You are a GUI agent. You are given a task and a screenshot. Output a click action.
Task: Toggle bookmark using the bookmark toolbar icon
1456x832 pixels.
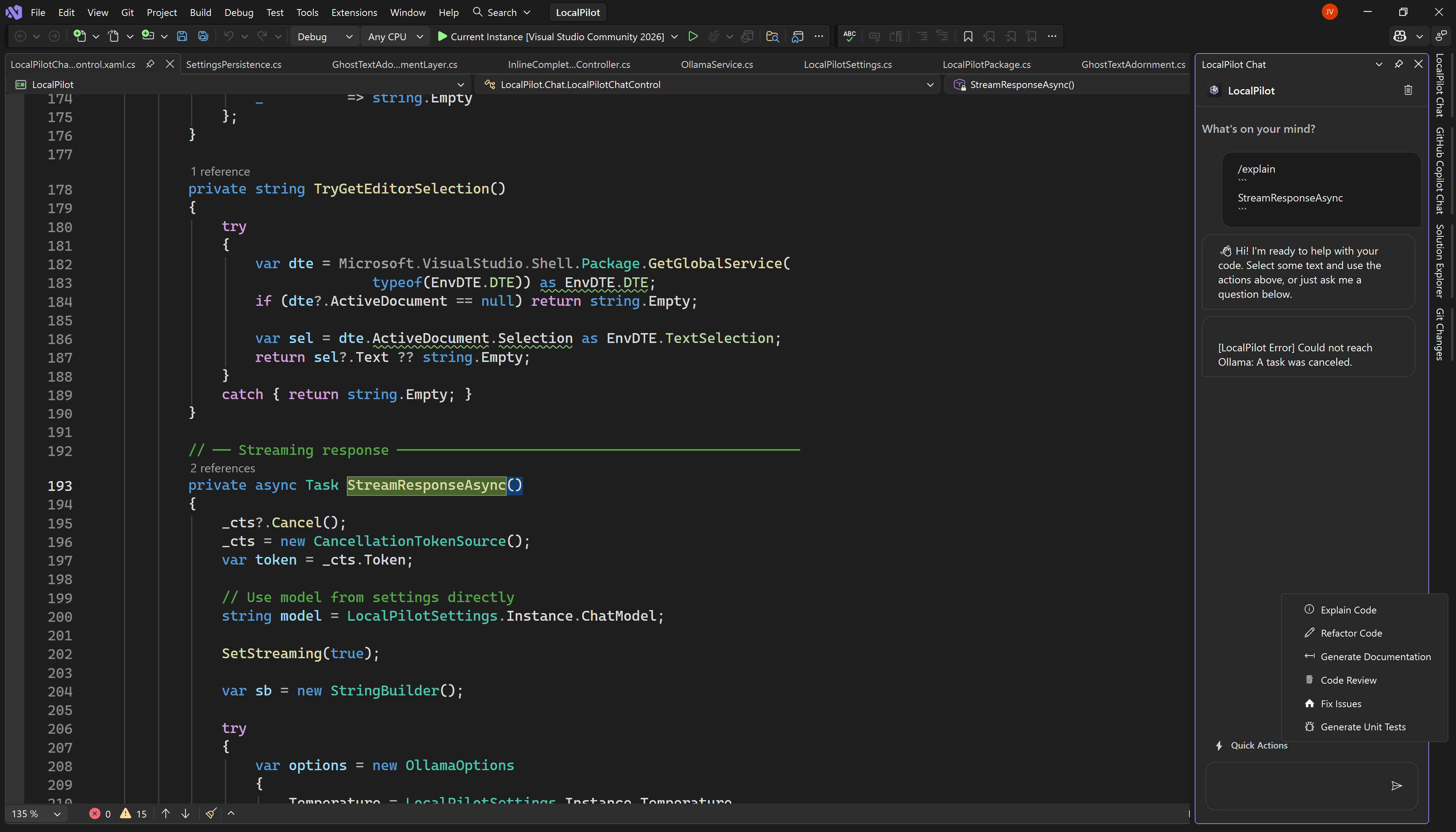coord(968,36)
